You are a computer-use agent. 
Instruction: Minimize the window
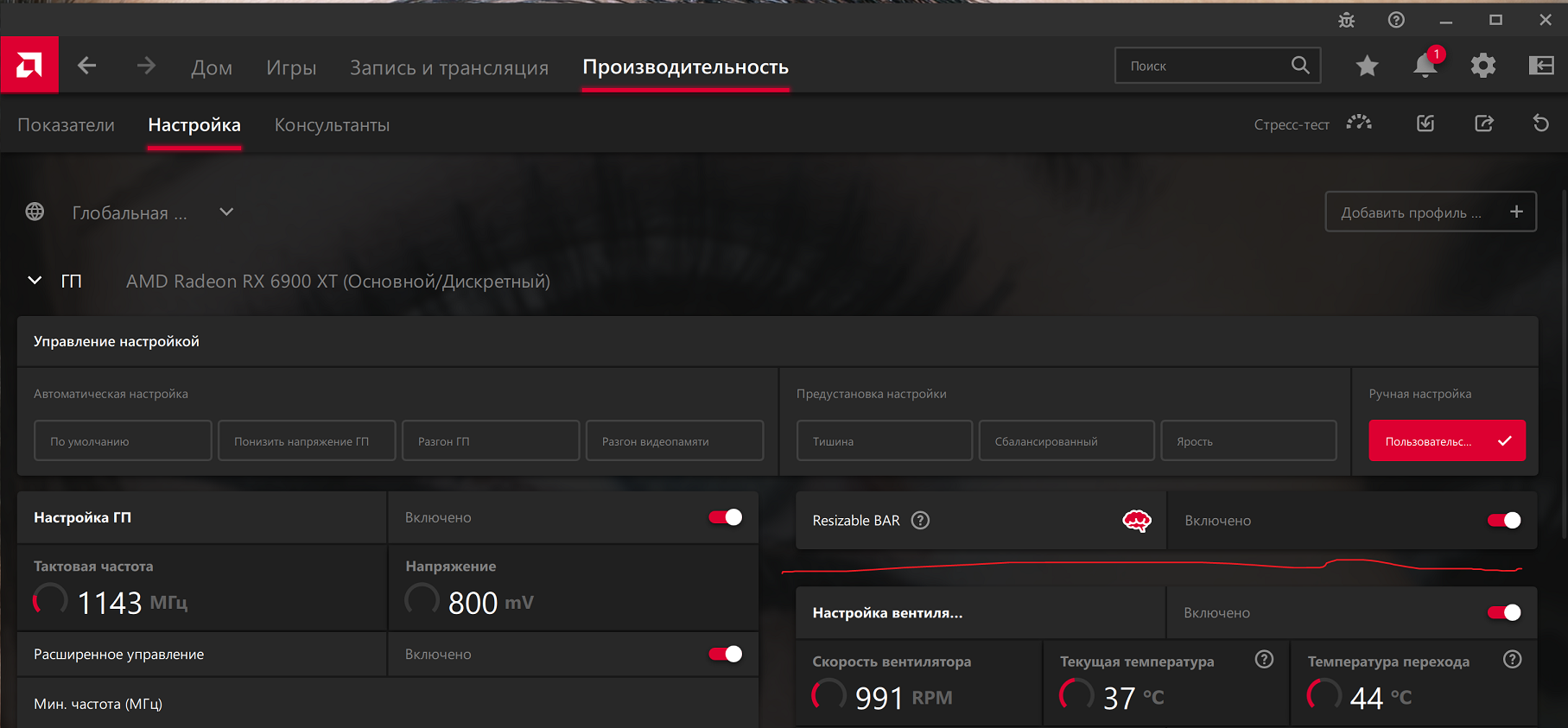coord(1446,20)
